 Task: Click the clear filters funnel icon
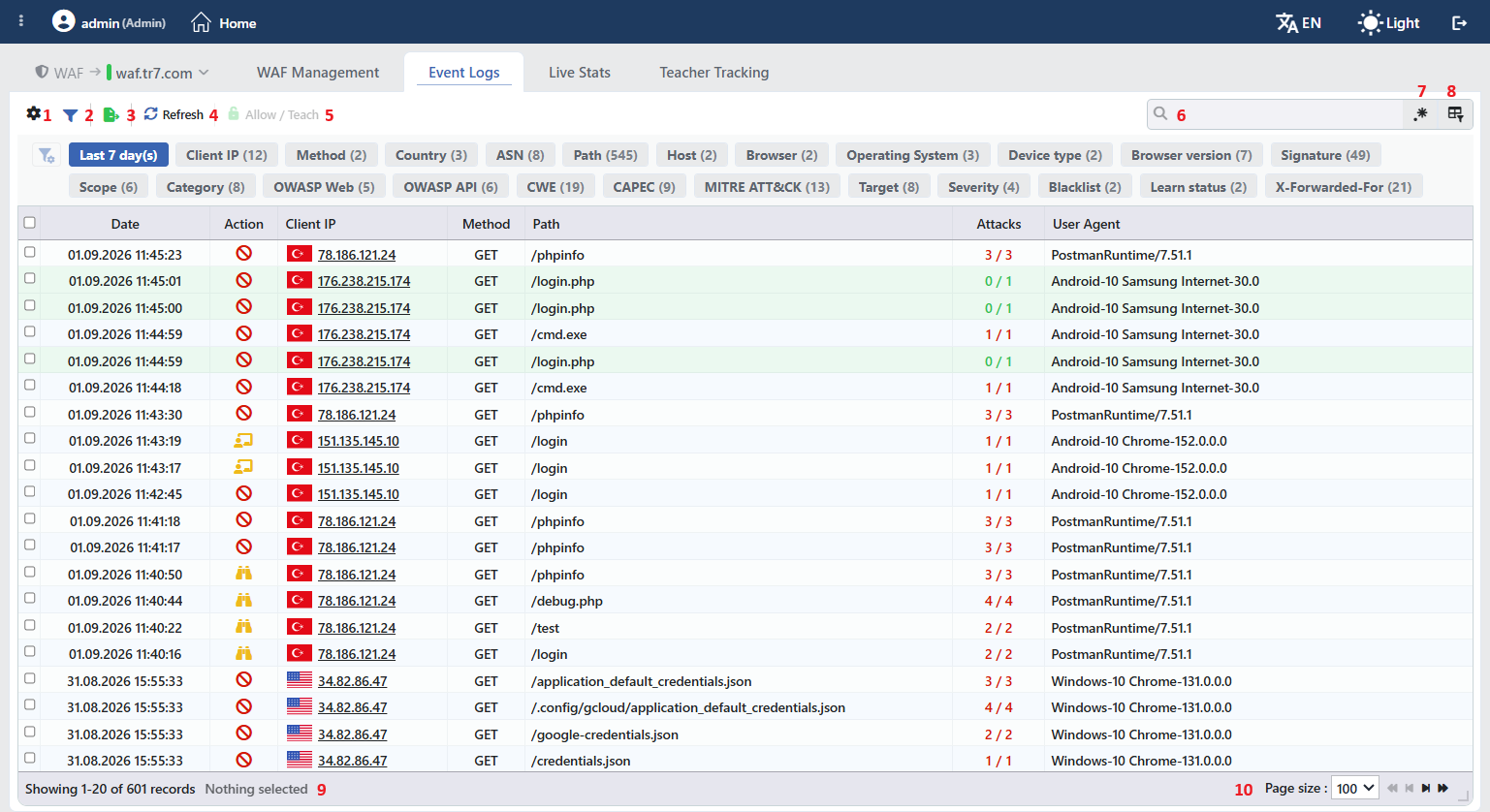[47, 155]
